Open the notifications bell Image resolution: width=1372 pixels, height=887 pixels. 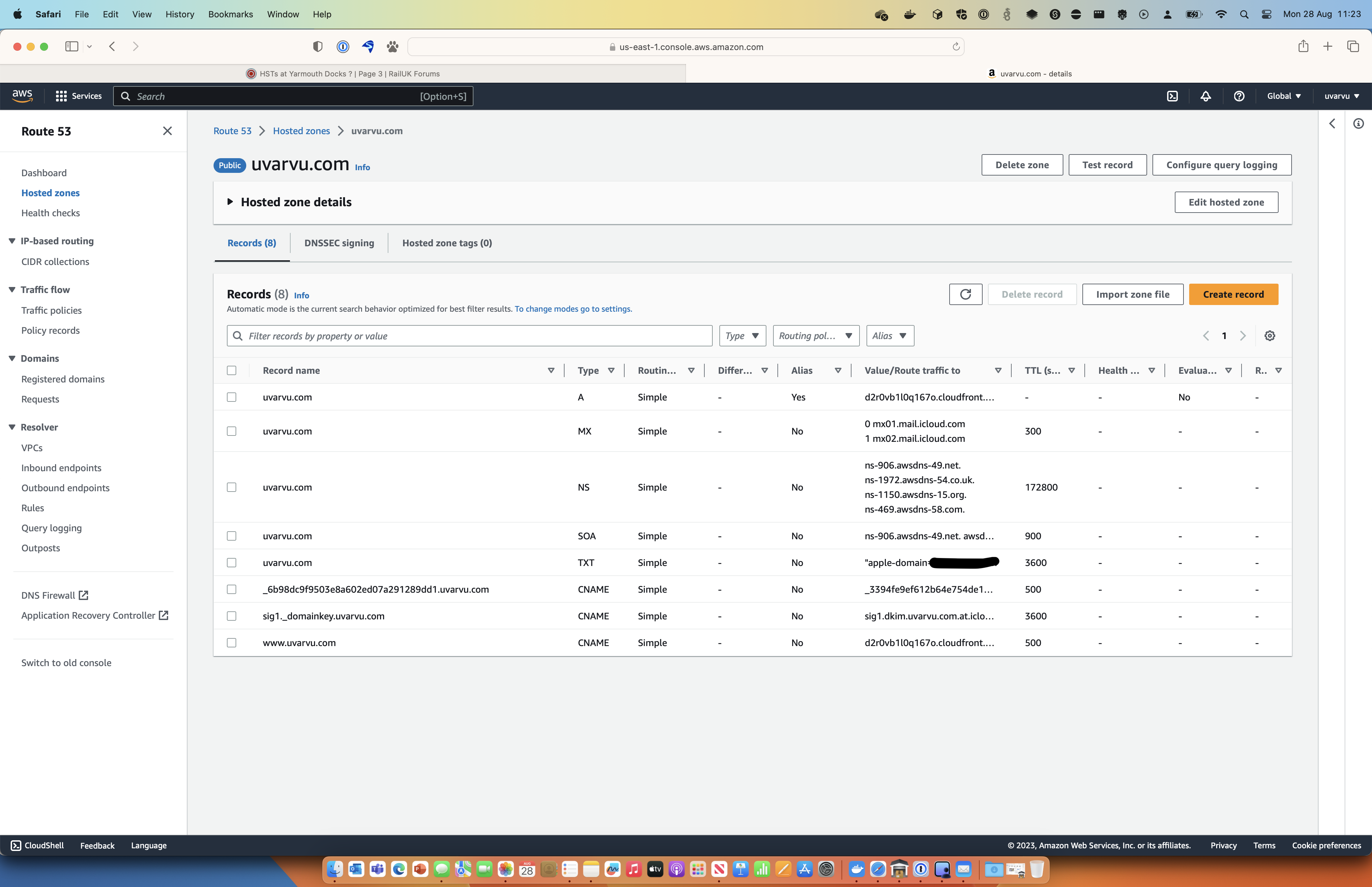coord(1206,96)
